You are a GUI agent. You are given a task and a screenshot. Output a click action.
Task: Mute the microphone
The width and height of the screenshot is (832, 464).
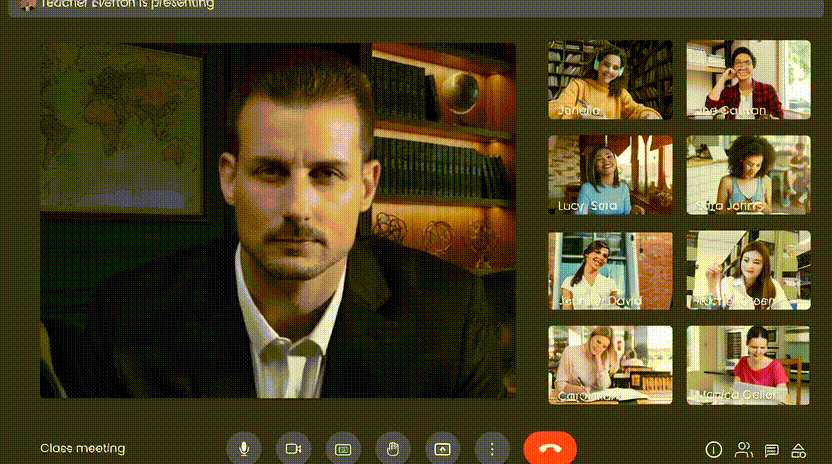point(243,449)
